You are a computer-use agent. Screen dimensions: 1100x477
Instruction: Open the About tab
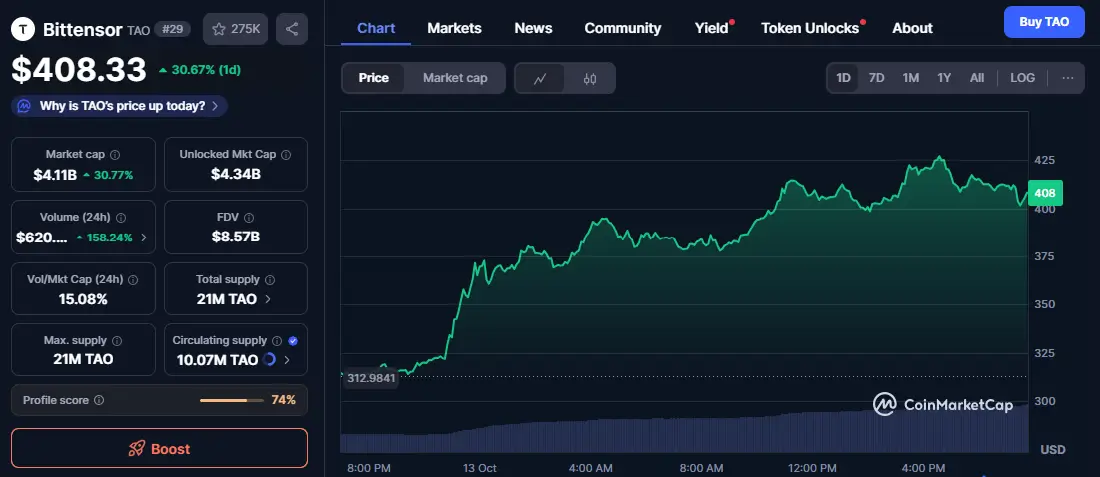(912, 28)
